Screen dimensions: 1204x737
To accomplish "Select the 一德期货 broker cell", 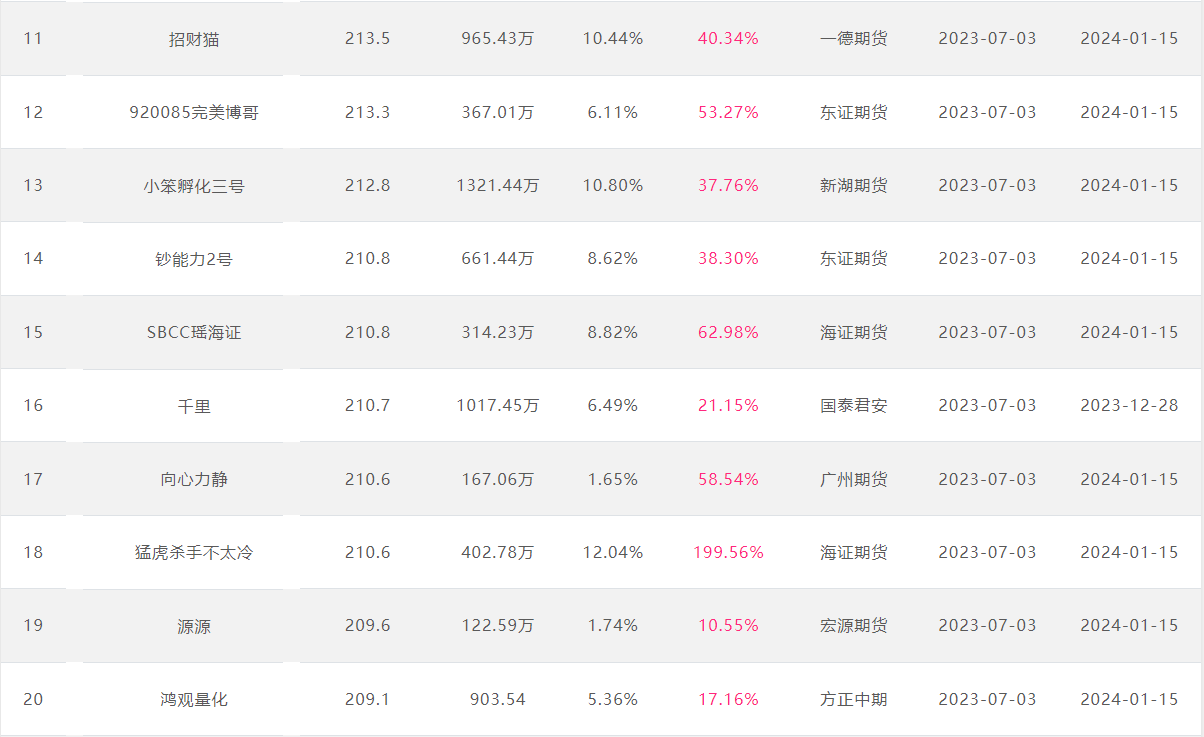I will coord(853,39).
